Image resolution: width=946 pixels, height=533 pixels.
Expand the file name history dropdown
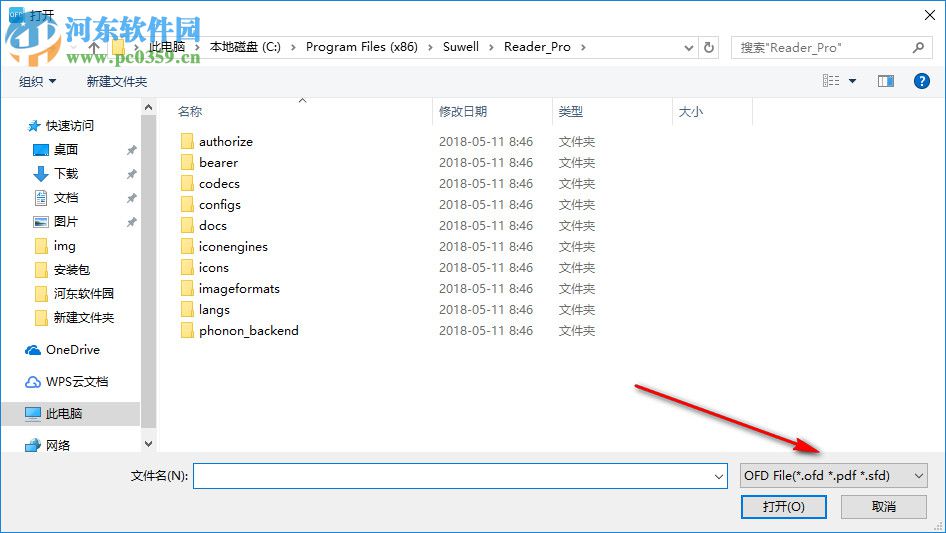[x=719, y=476]
